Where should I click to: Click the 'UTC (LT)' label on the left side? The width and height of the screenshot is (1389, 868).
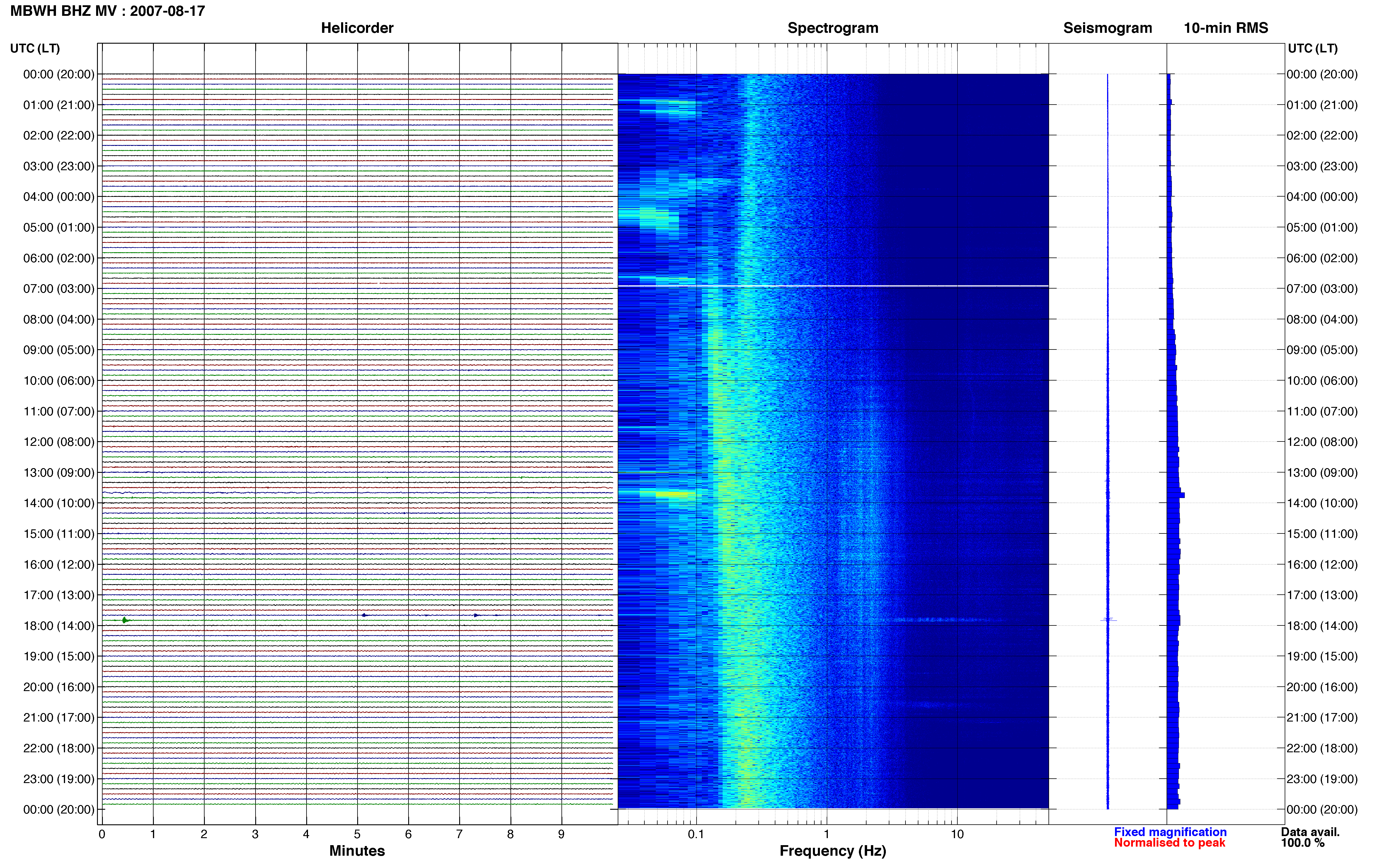[x=35, y=48]
